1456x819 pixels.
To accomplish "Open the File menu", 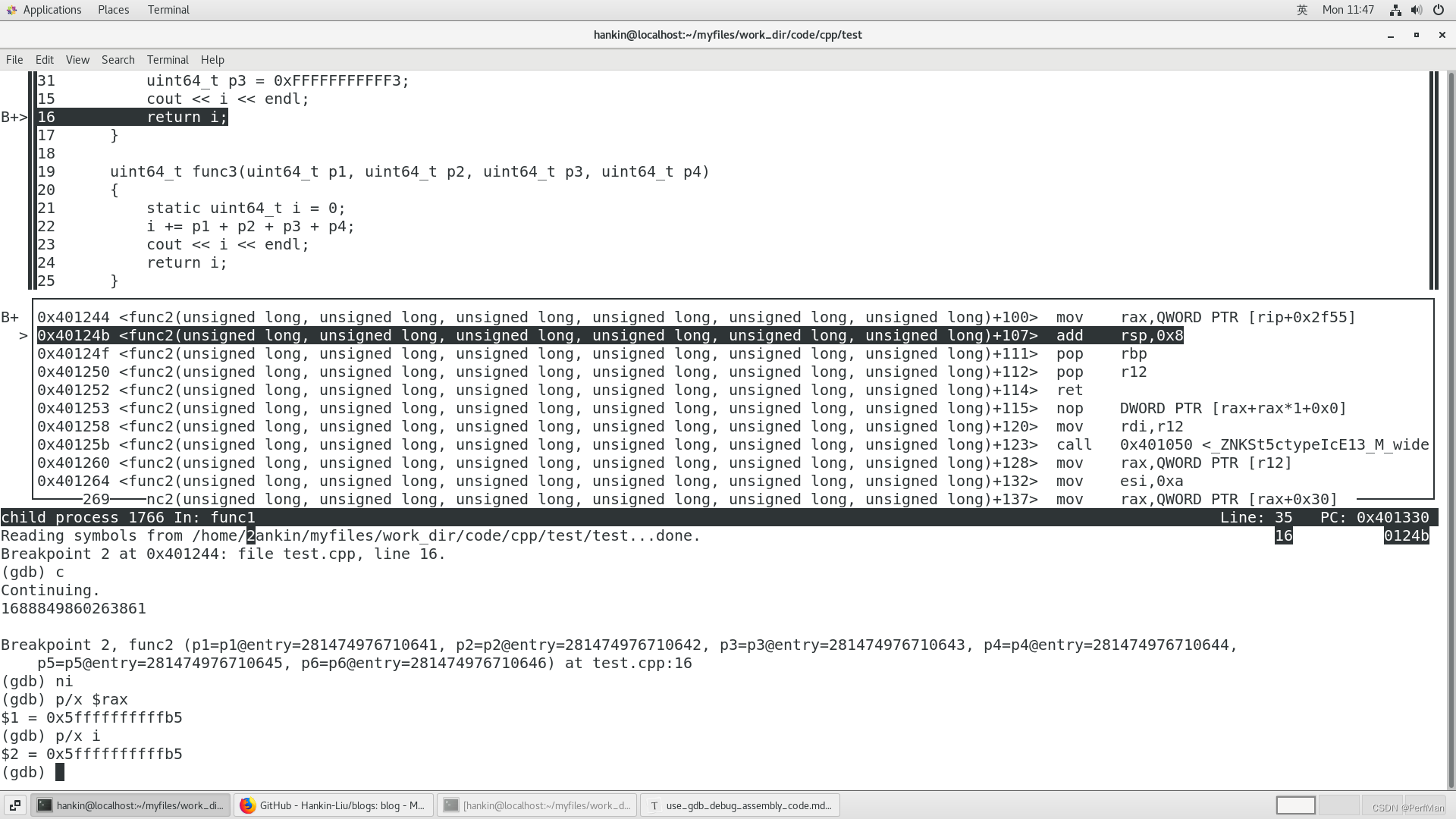I will 14,60.
